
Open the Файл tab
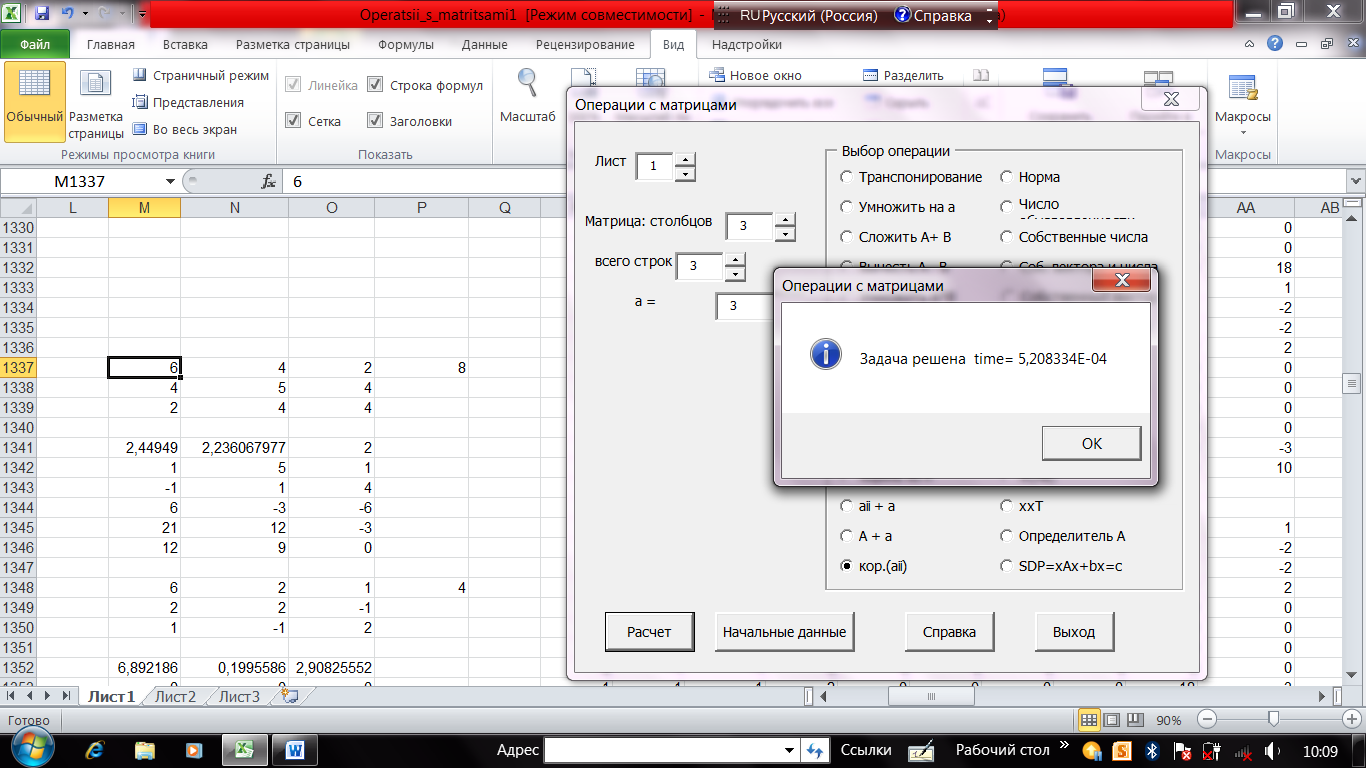click(x=35, y=45)
